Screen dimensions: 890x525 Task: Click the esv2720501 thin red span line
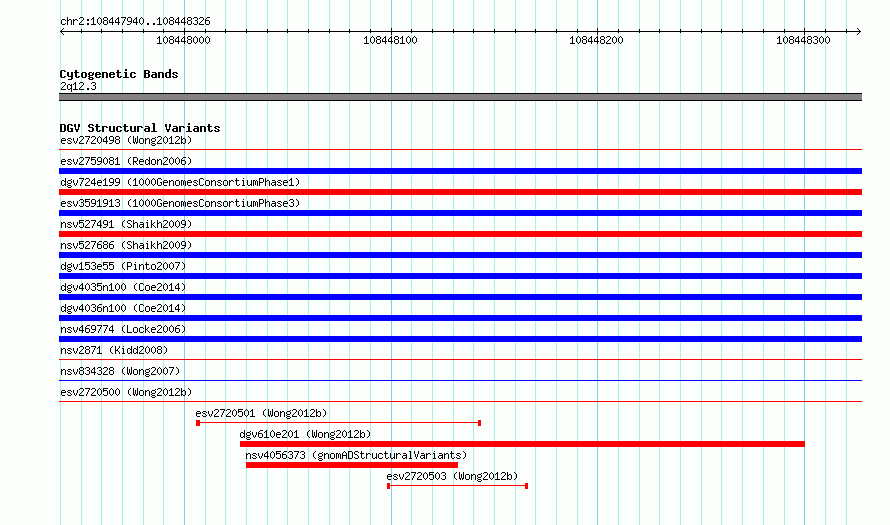pos(339,423)
